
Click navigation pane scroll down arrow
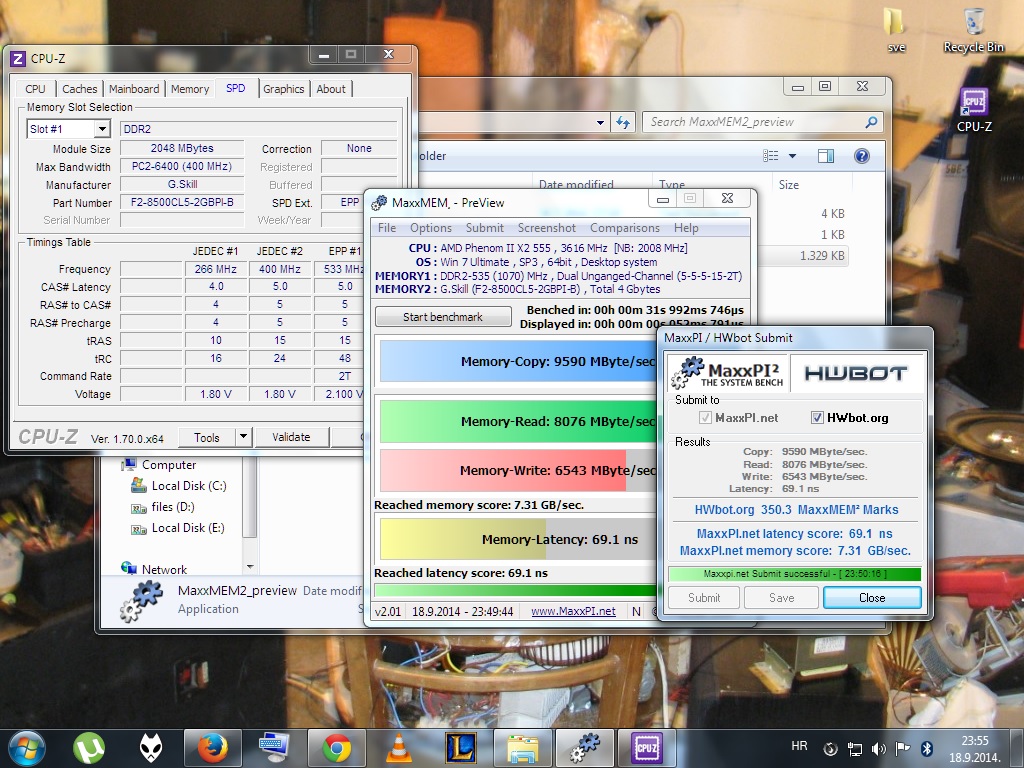249,567
